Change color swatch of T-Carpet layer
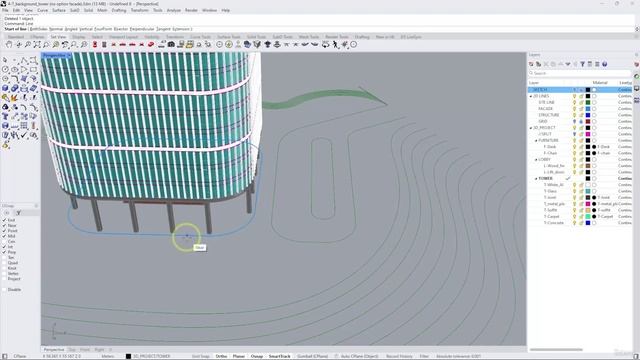The image size is (640, 360). point(588,216)
